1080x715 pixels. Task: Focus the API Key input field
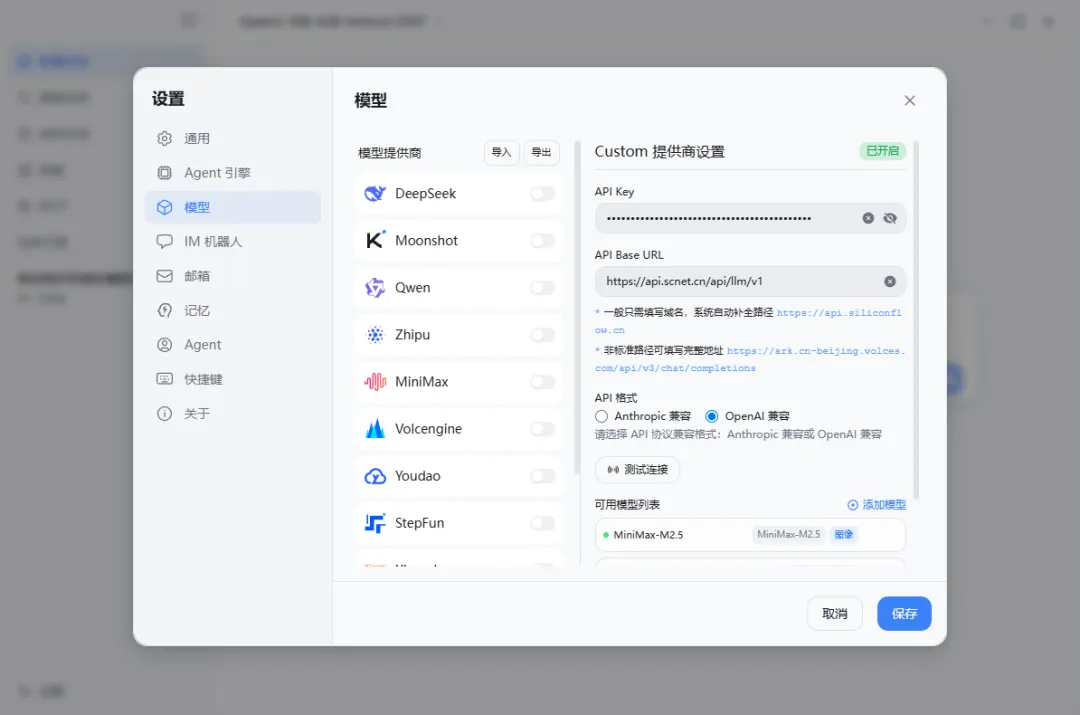[x=750, y=218]
